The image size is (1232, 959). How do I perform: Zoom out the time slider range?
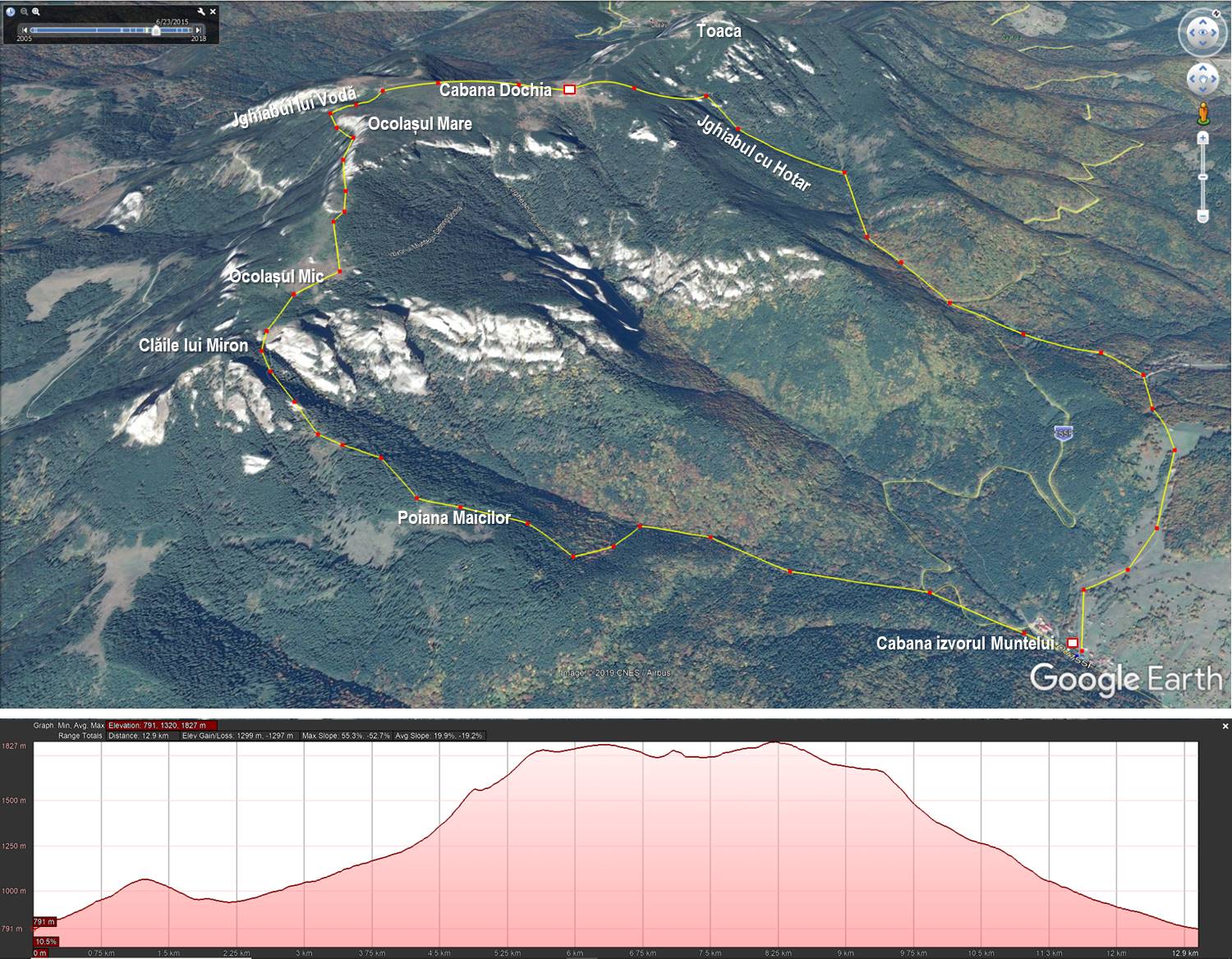pyautogui.click(x=25, y=11)
